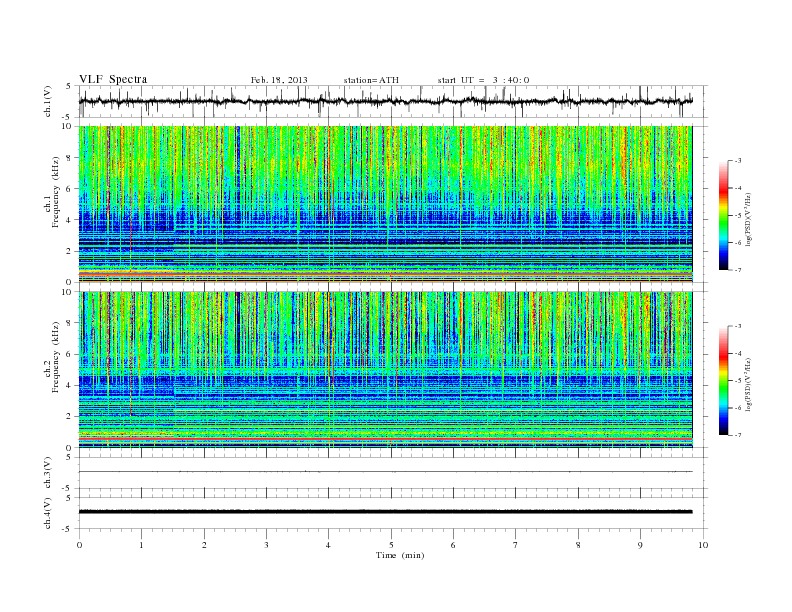Click the "-3" label on the ch.1 colorbar
The height and width of the screenshot is (612, 792).
pos(738,161)
